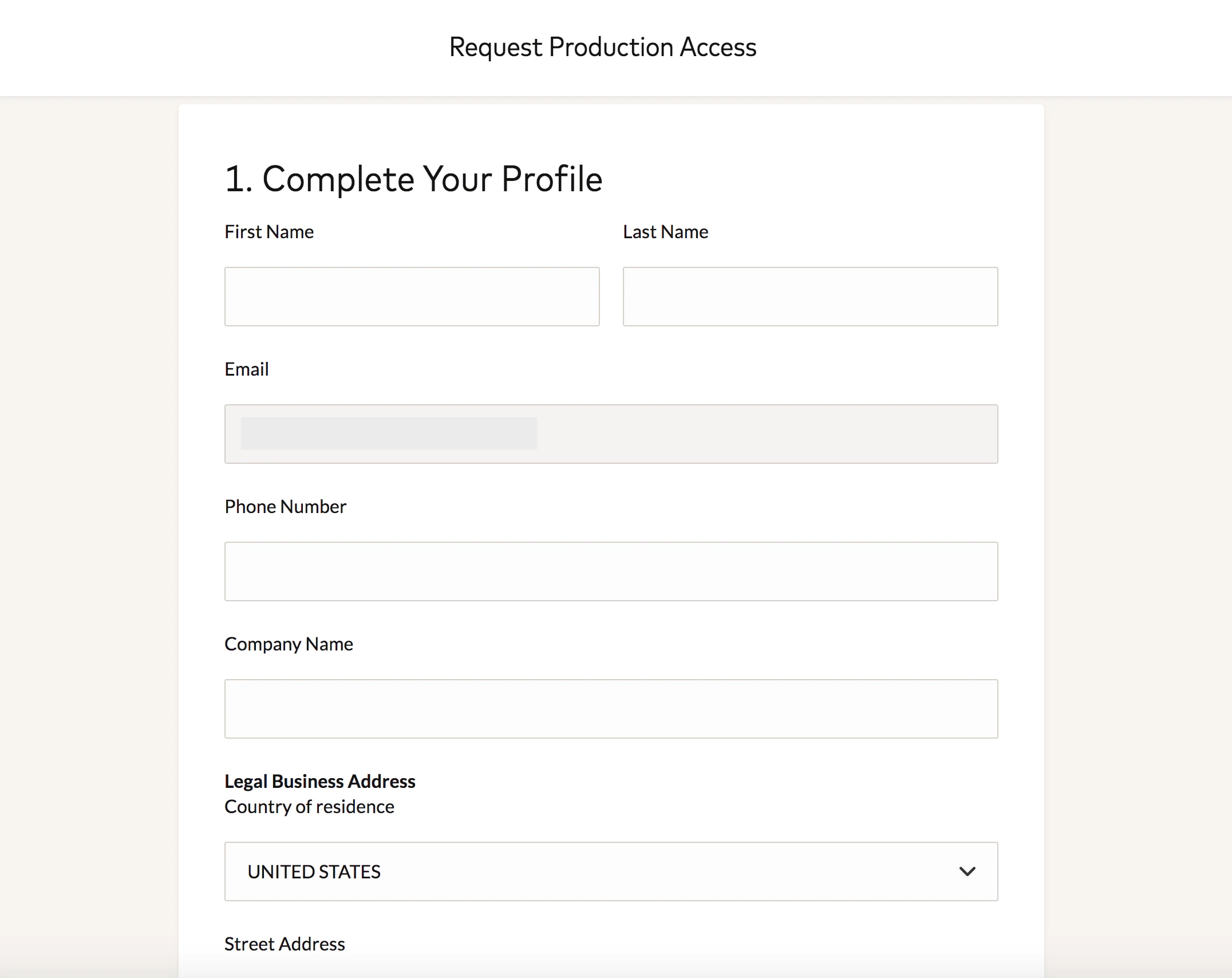Click the Country of residence label
The image size is (1232, 978).
point(309,807)
